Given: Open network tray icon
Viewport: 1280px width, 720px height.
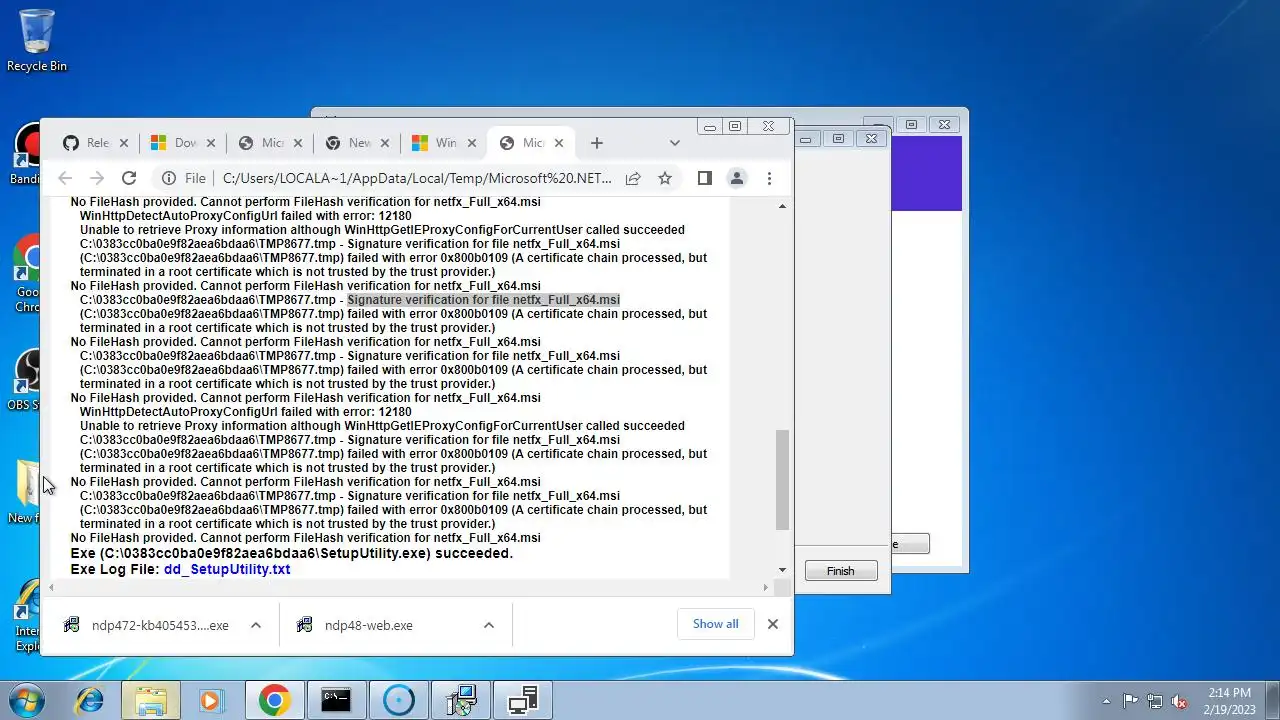Looking at the screenshot, I should pos(1155,701).
